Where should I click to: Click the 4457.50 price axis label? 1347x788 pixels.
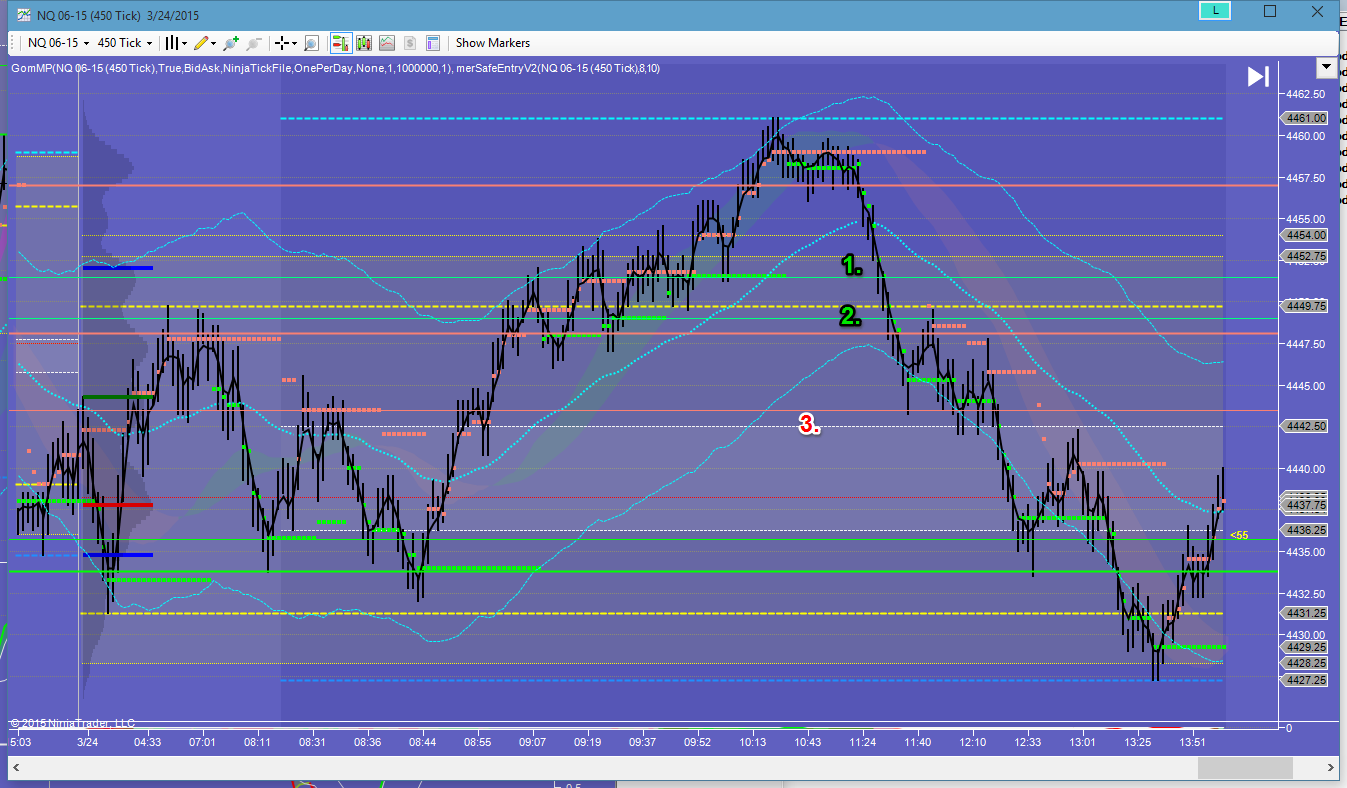pos(1306,177)
